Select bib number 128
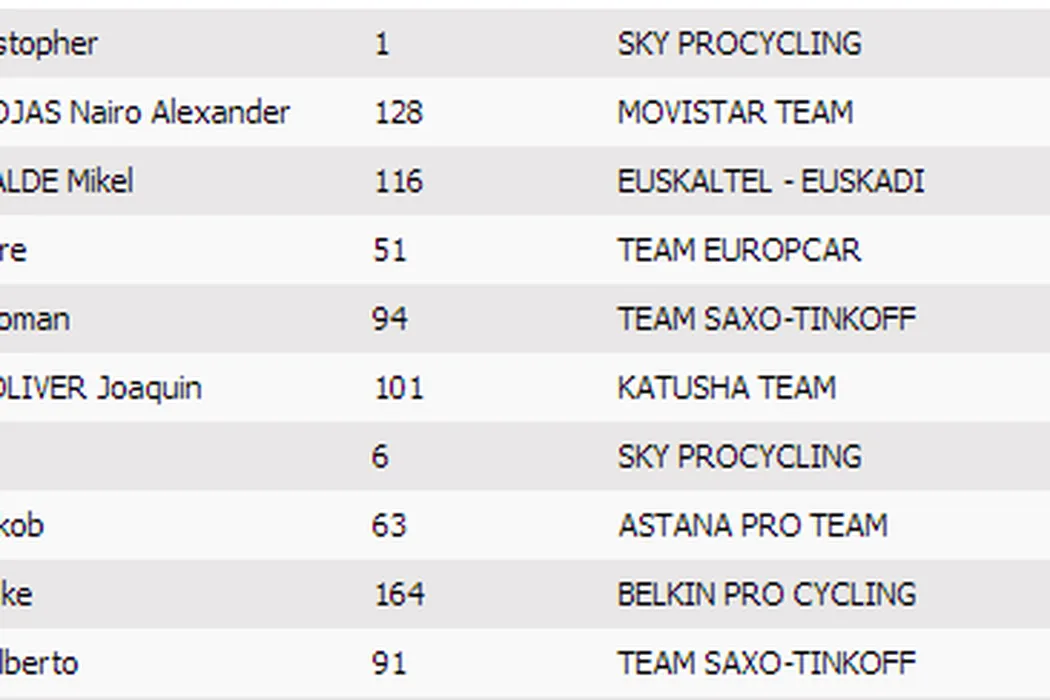This screenshot has width=1050, height=700. point(398,112)
